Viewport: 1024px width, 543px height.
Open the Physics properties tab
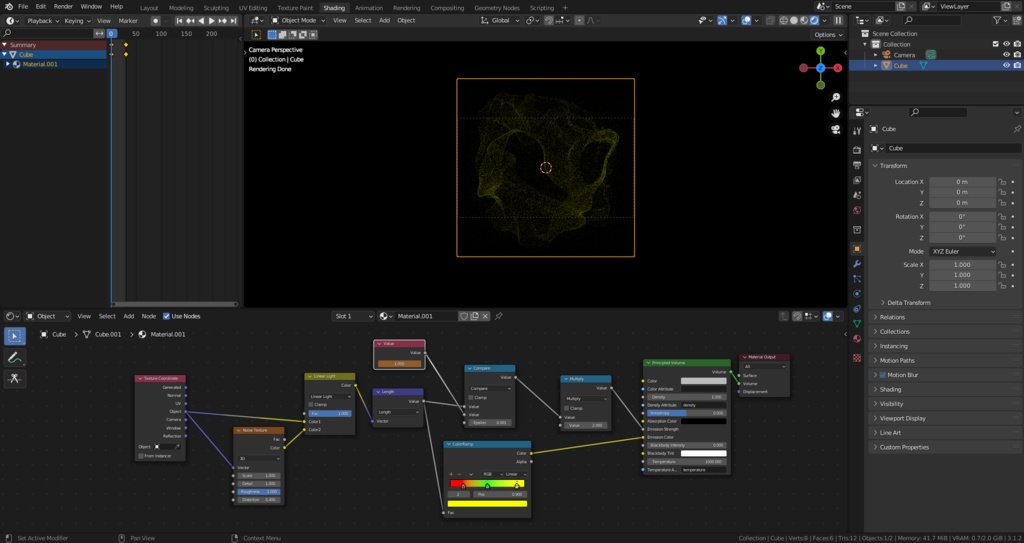click(857, 293)
